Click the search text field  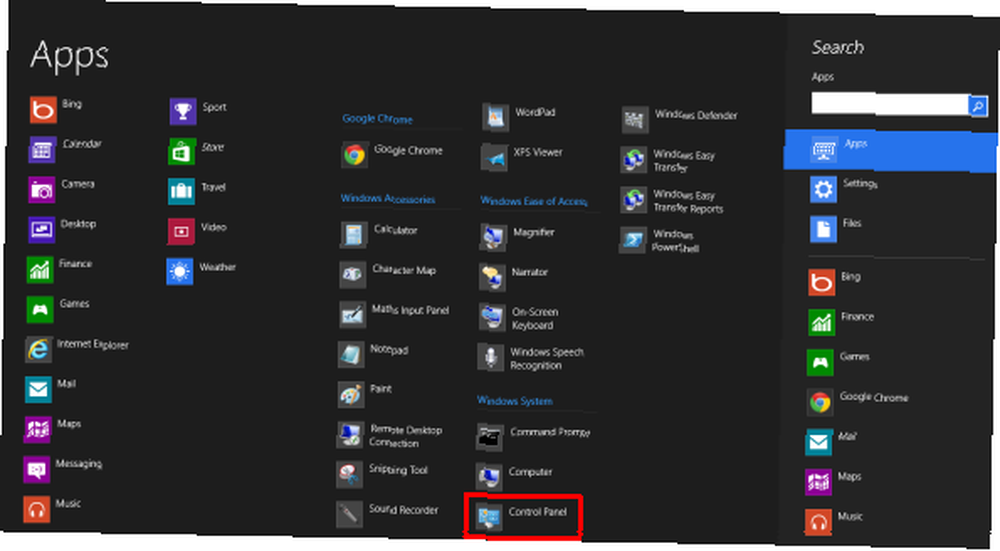point(890,103)
